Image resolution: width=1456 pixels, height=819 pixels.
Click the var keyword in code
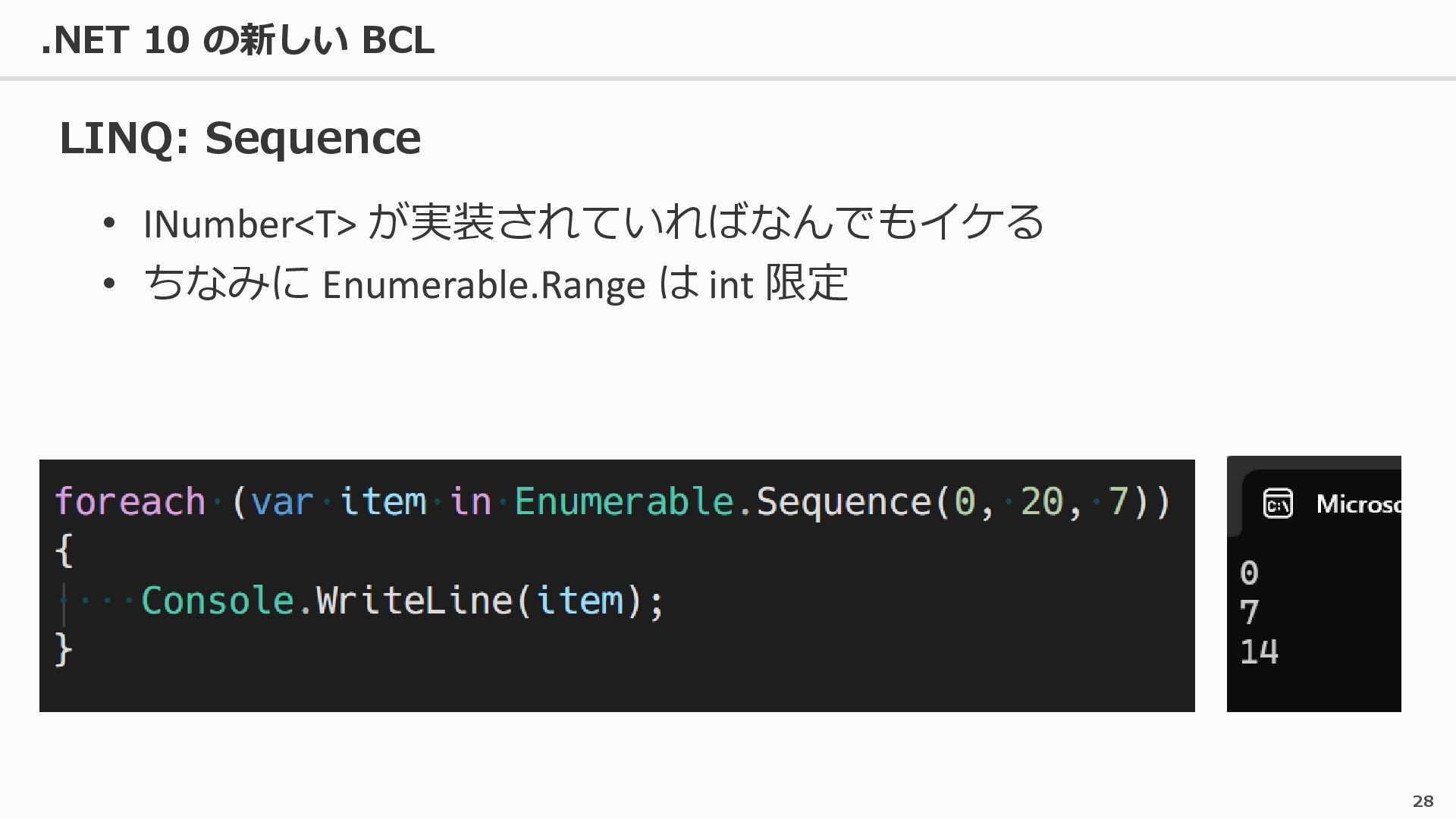coord(282,502)
